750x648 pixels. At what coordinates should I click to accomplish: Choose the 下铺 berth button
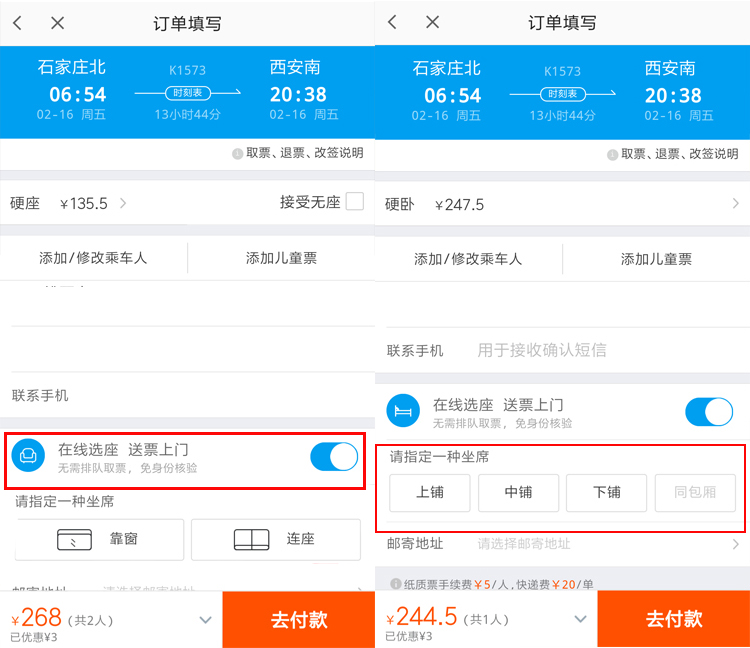pos(607,492)
